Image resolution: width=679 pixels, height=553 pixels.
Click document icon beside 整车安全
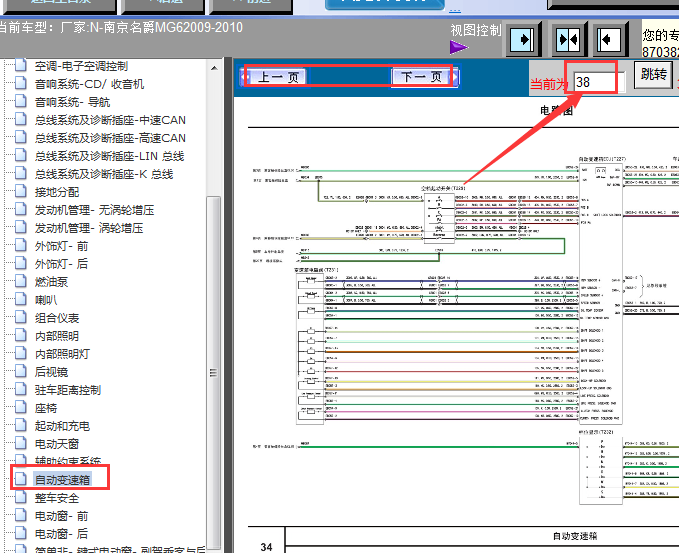coord(20,497)
